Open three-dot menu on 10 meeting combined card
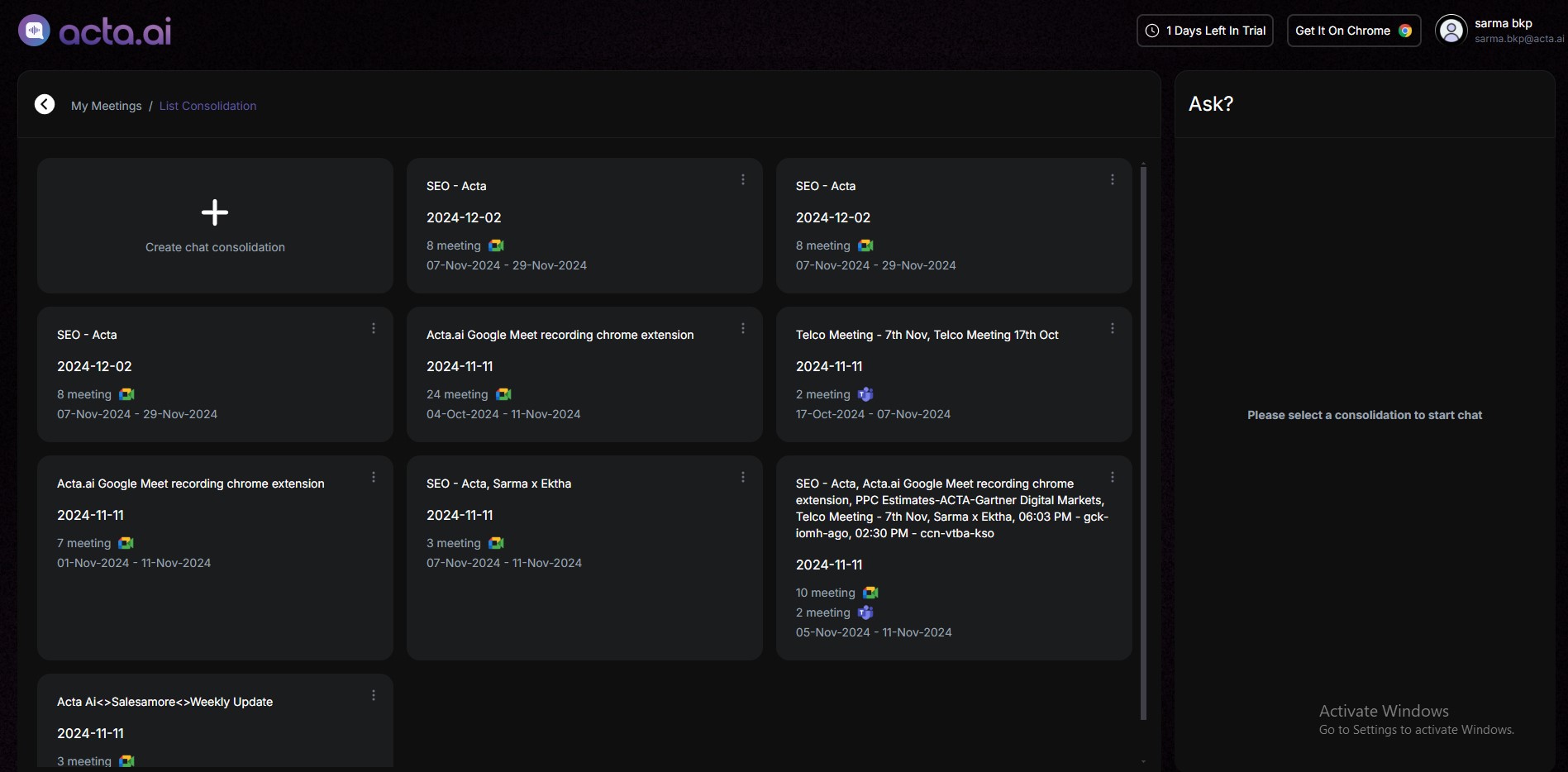The width and height of the screenshot is (1568, 772). [1113, 477]
